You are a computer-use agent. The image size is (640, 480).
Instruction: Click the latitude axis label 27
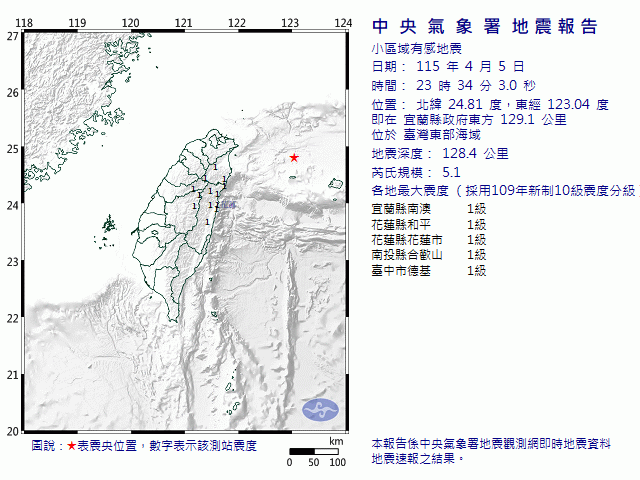[13, 37]
